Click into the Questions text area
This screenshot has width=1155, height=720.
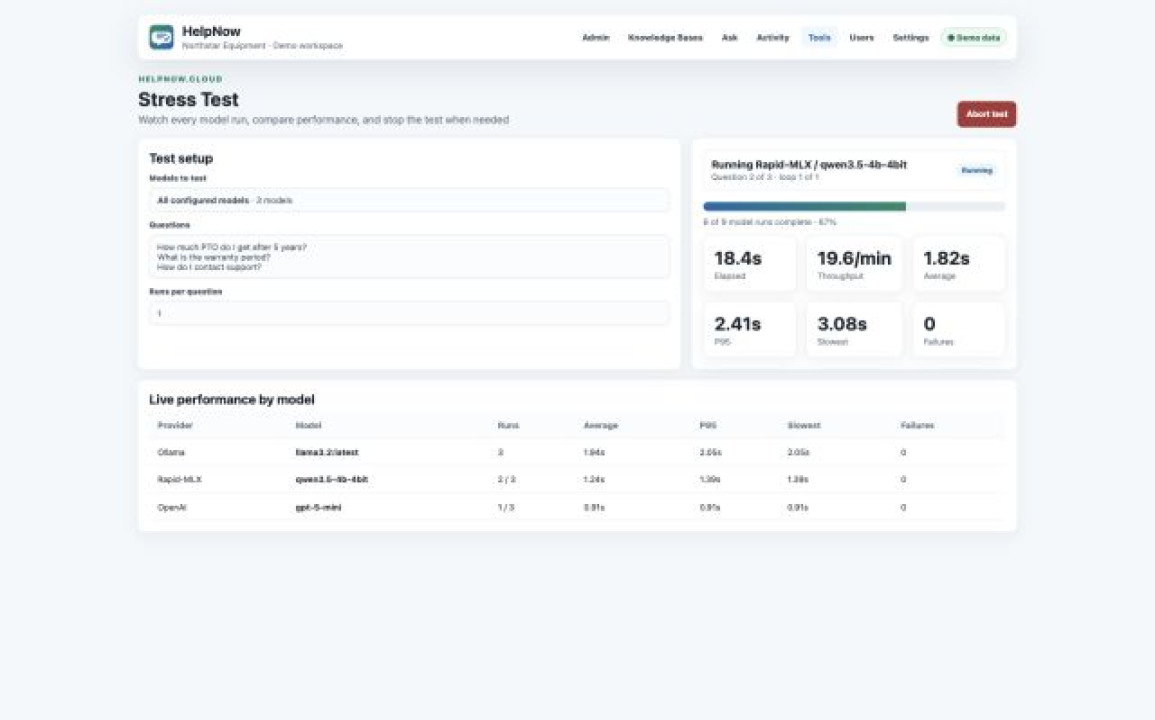pyautogui.click(x=409, y=257)
